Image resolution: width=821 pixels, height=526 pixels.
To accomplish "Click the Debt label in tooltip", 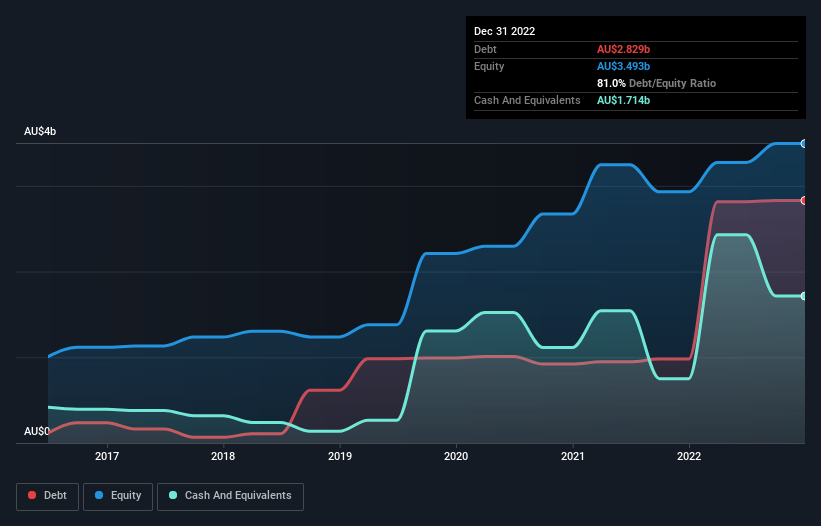I will (485, 49).
